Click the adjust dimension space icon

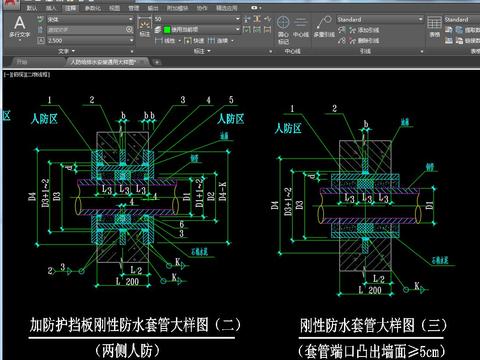[x=257, y=19]
